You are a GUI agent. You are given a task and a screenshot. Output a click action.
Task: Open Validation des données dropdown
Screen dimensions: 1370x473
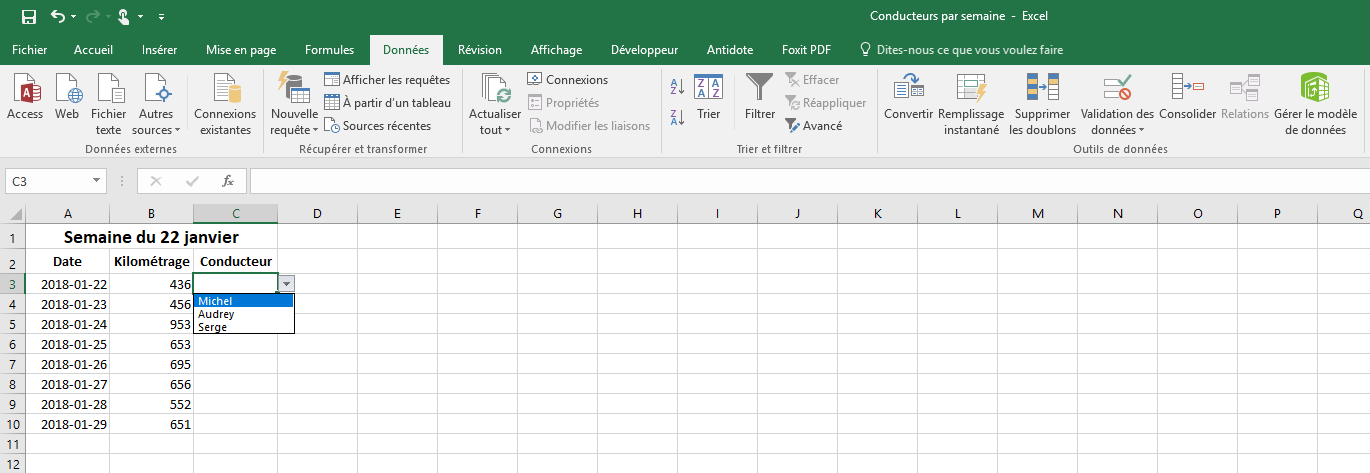(1118, 104)
